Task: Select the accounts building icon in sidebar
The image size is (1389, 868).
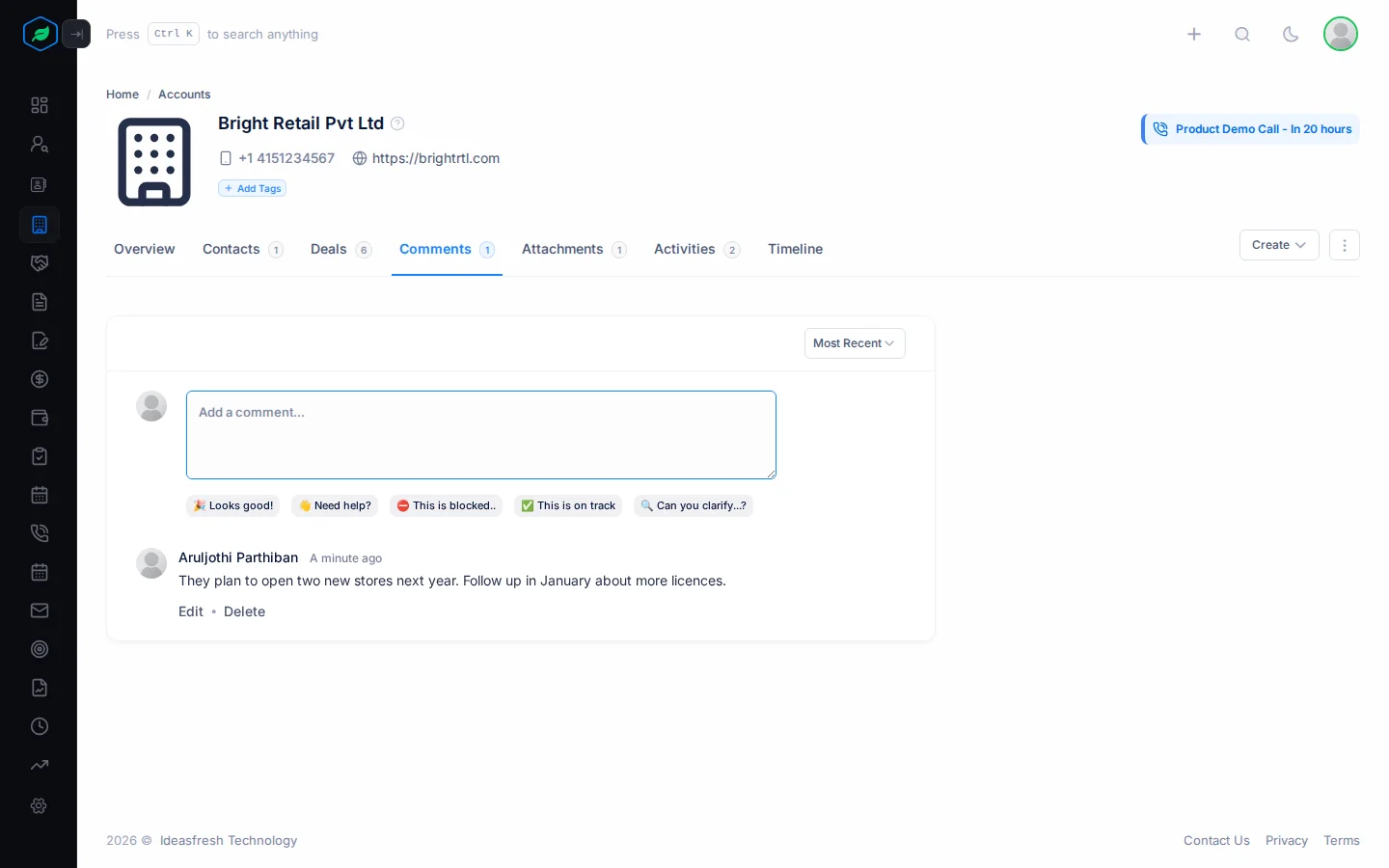Action: click(x=40, y=225)
